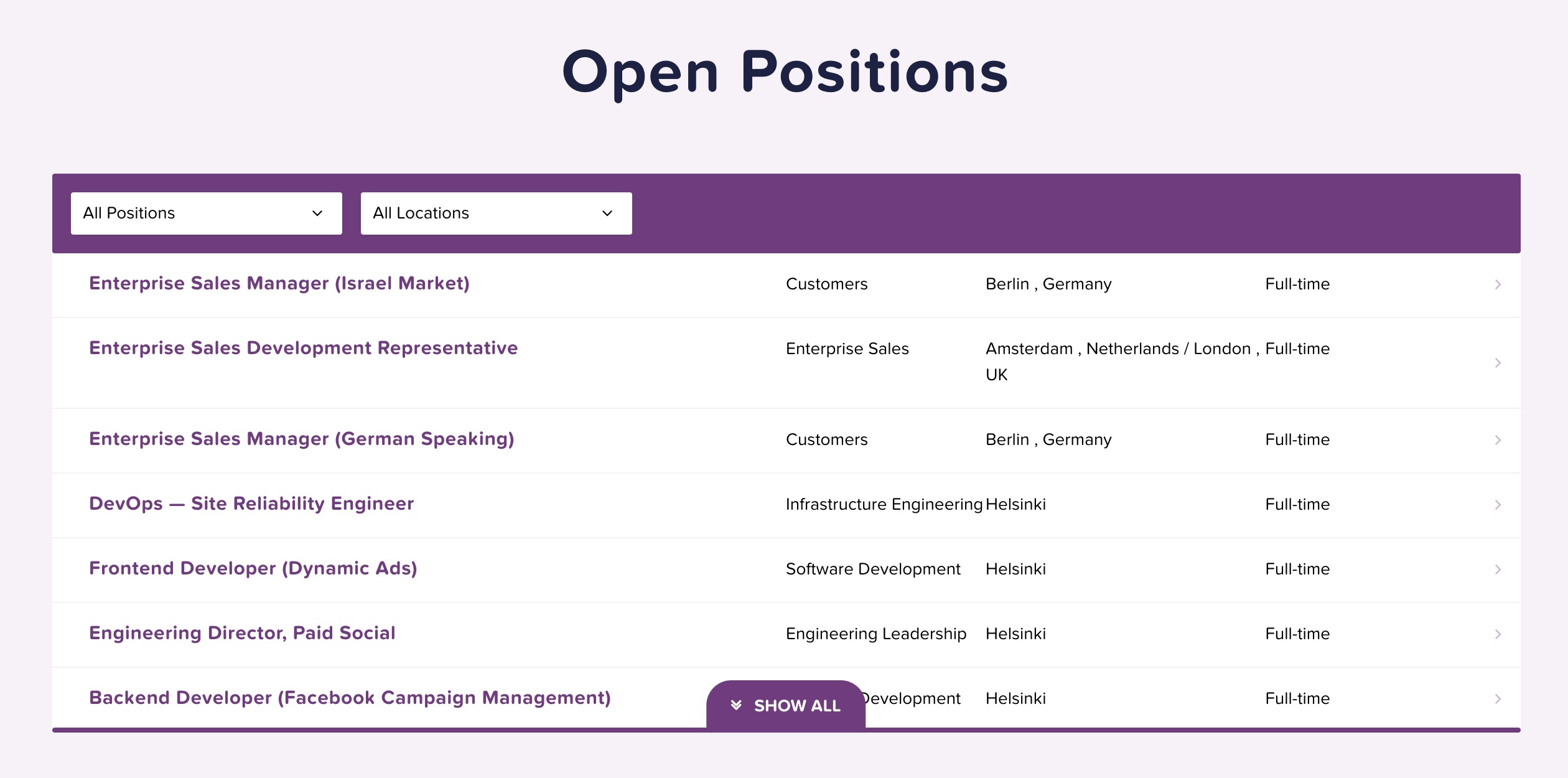The image size is (1568, 778).
Task: Open Engineering Director, Paid Social listing
Action: [x=241, y=634]
